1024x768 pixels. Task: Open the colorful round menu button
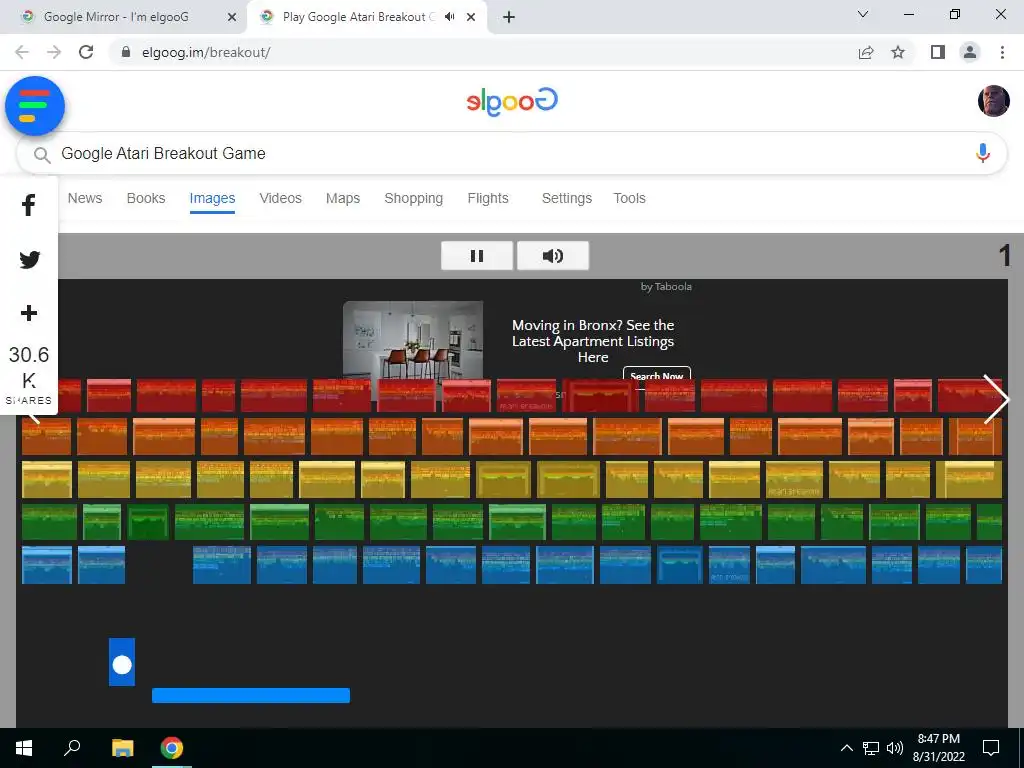35,106
